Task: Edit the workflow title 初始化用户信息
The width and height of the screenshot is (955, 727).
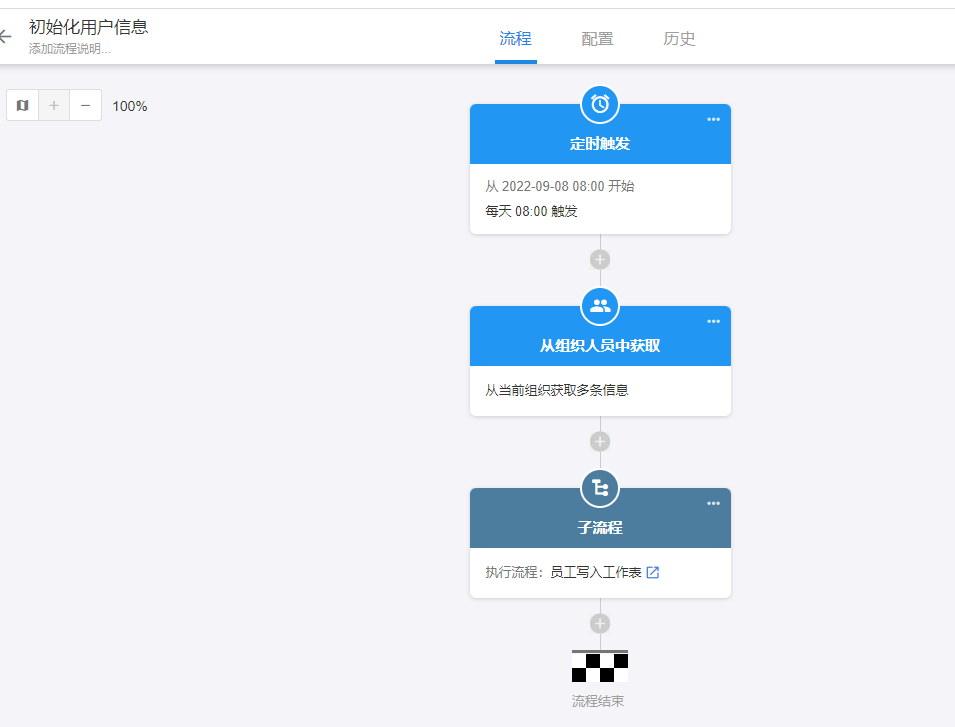Action: pyautogui.click(x=88, y=27)
